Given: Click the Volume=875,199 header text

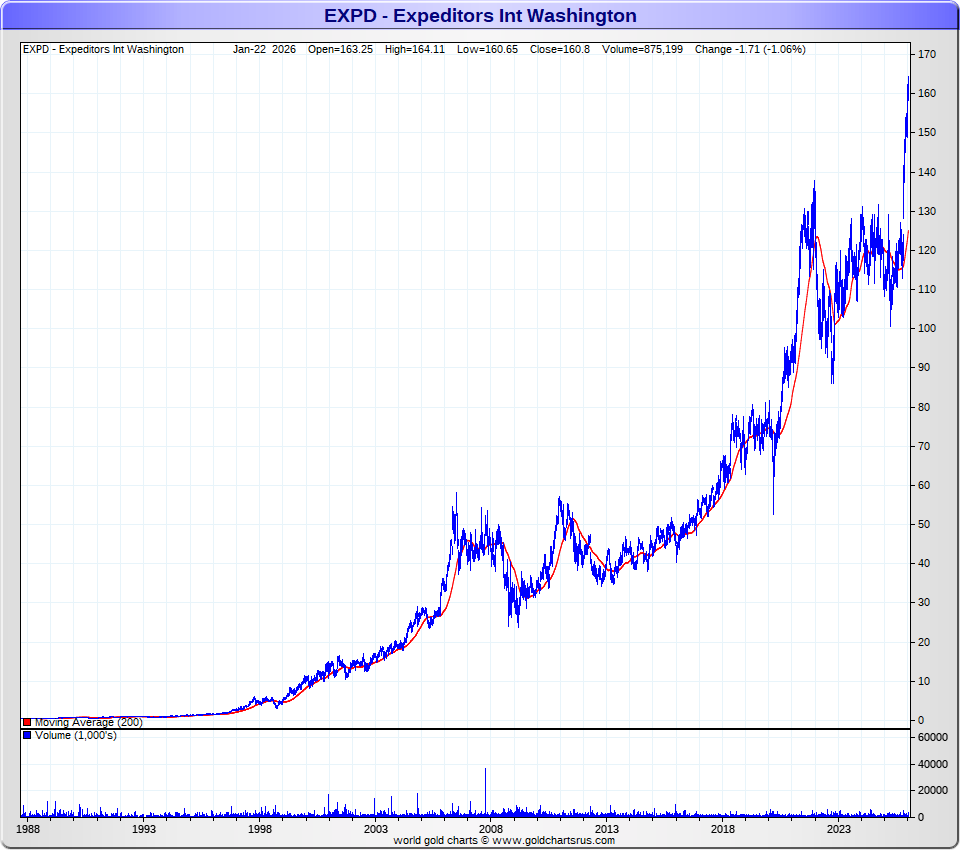Looking at the screenshot, I should coord(643,49).
